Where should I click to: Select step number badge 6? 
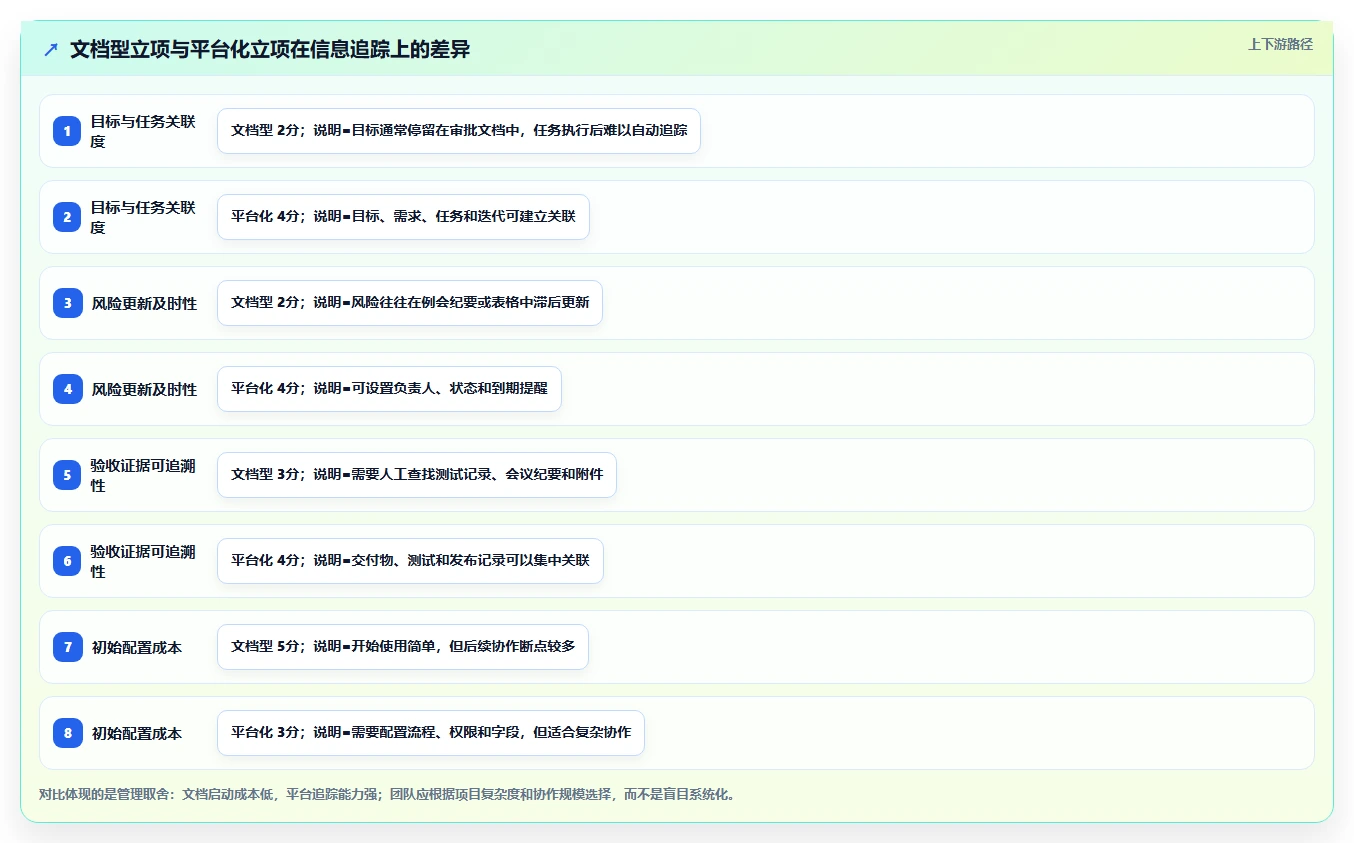(67, 561)
